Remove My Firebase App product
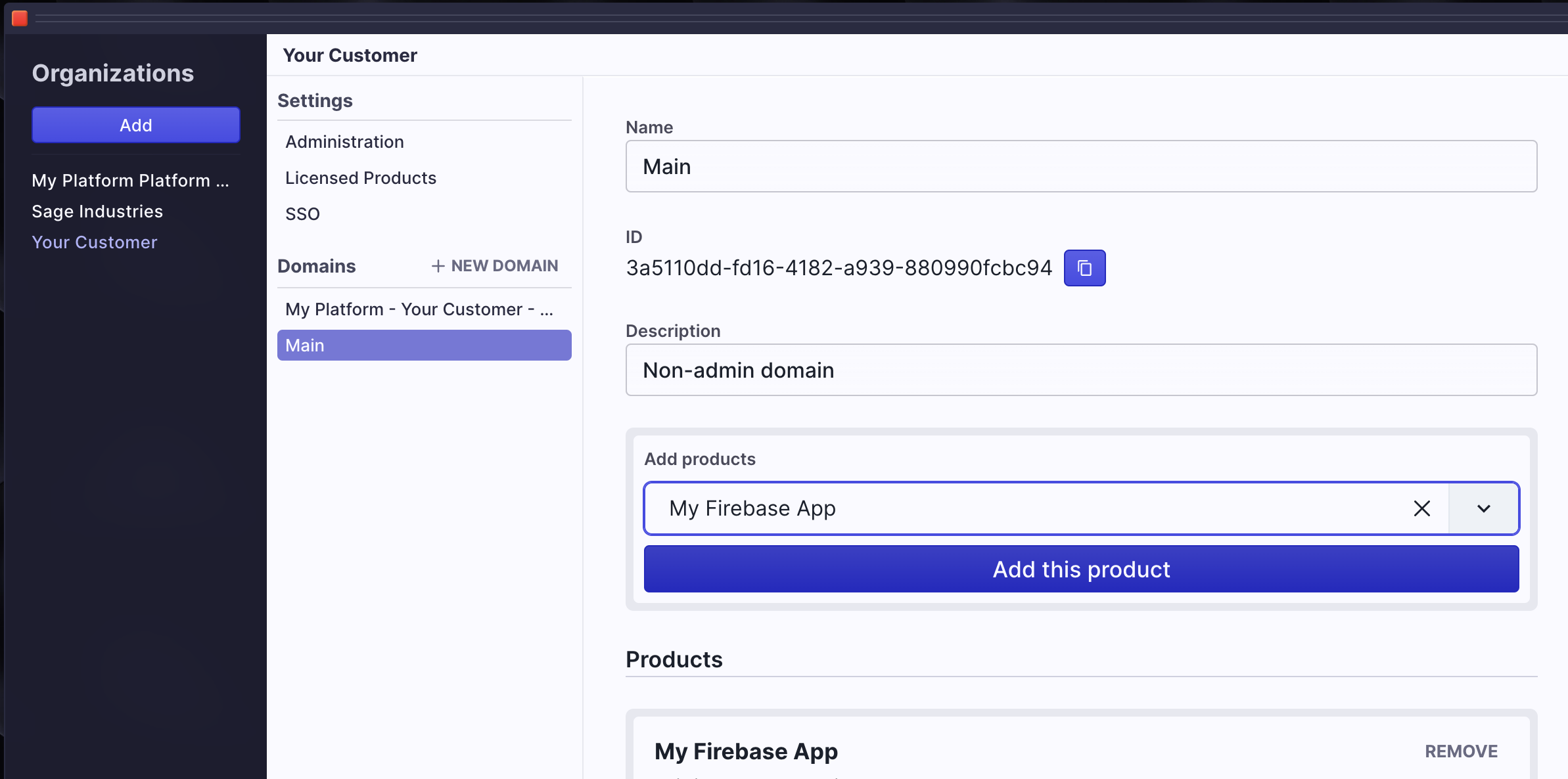1568x779 pixels. click(x=1460, y=751)
